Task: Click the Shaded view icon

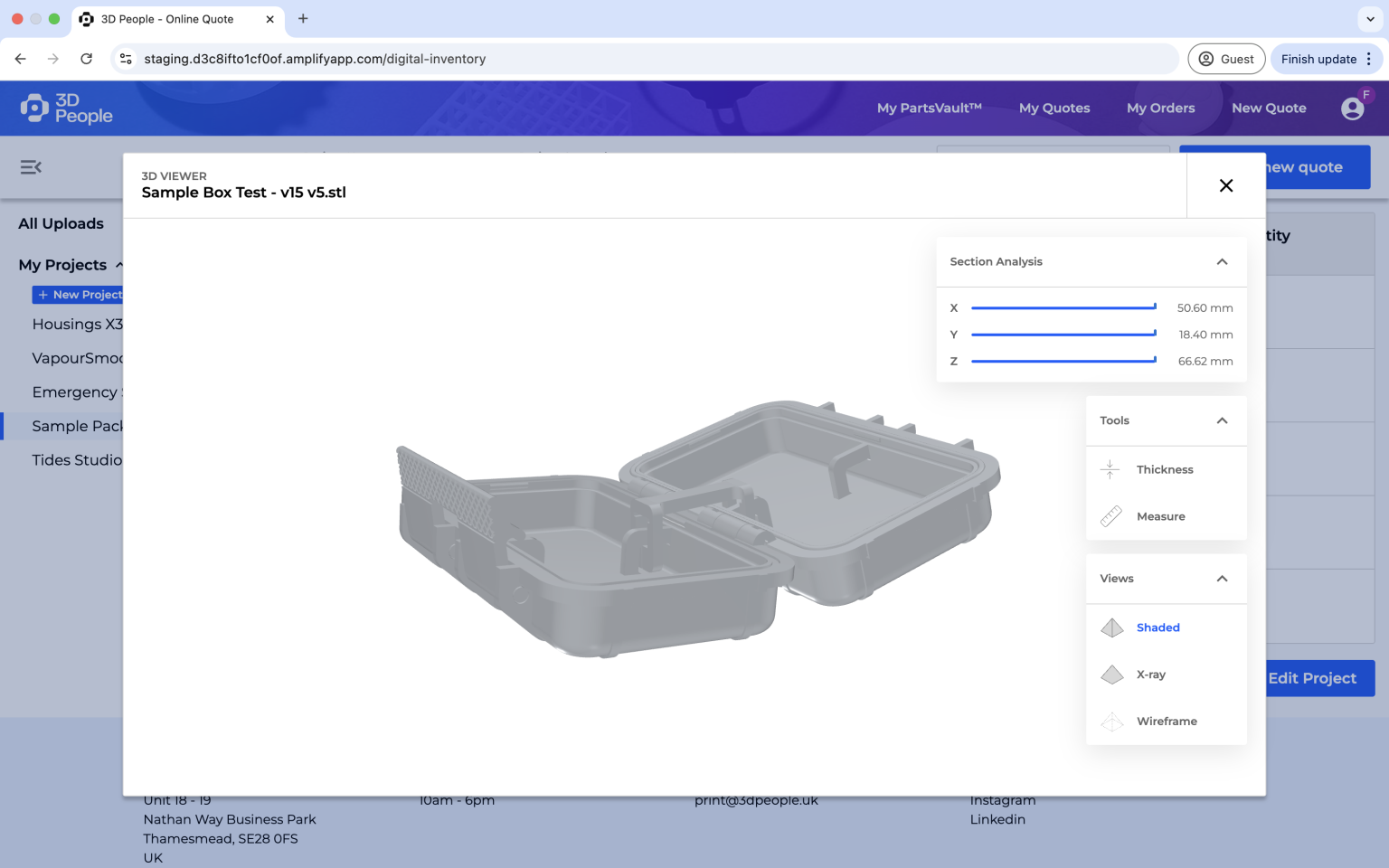Action: [x=1111, y=627]
